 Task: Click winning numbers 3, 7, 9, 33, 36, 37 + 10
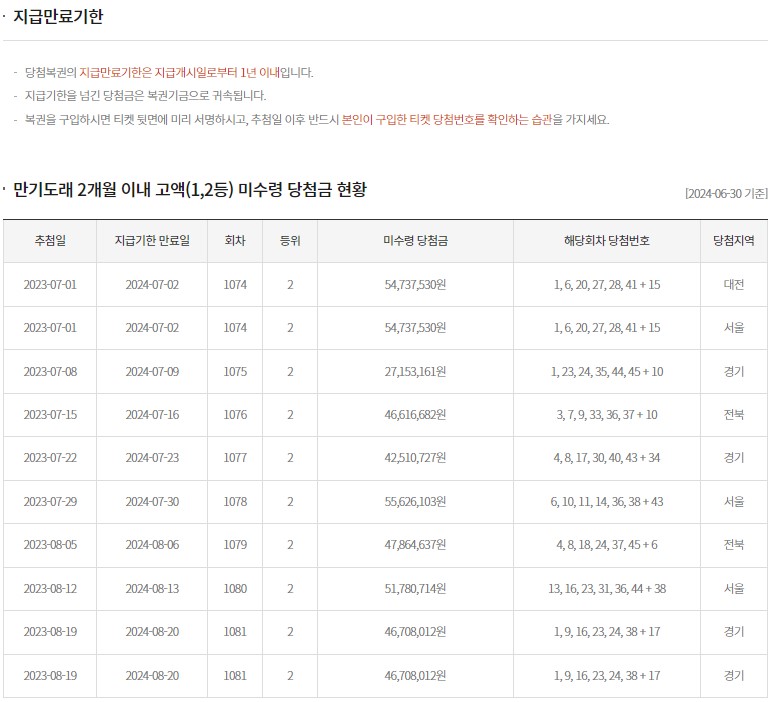click(607, 415)
